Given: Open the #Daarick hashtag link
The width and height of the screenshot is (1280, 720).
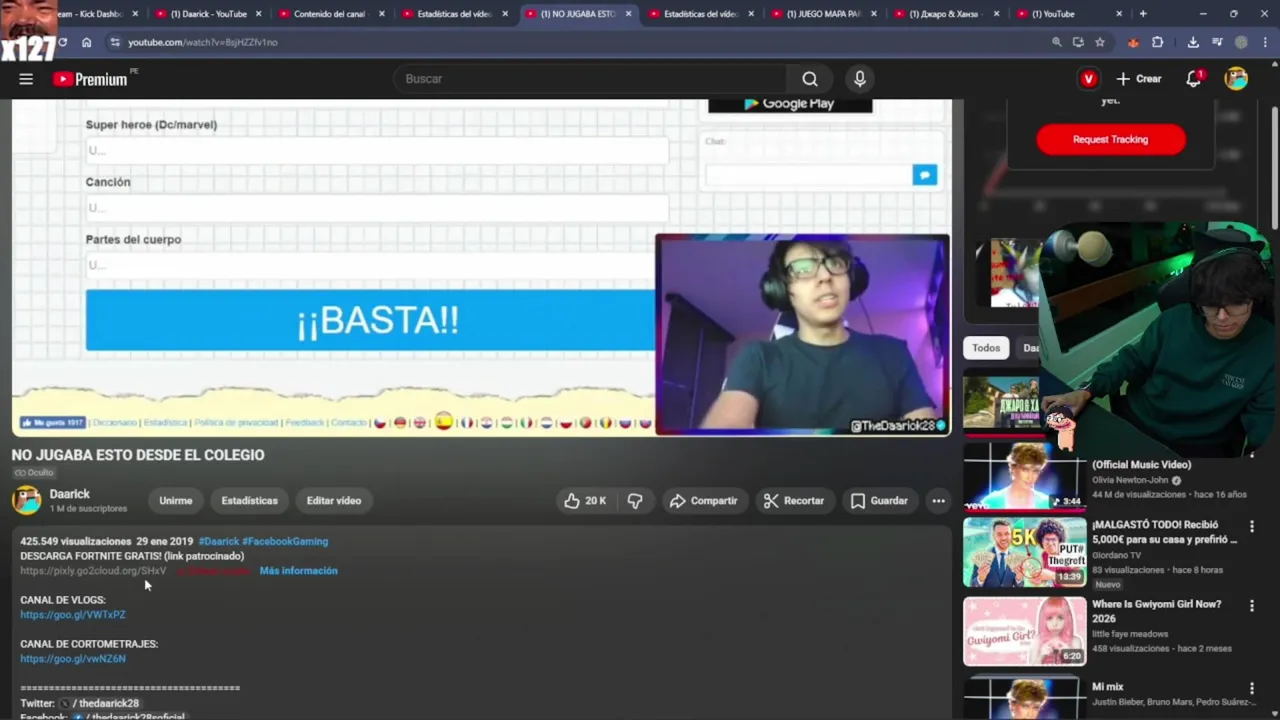Looking at the screenshot, I should point(218,541).
